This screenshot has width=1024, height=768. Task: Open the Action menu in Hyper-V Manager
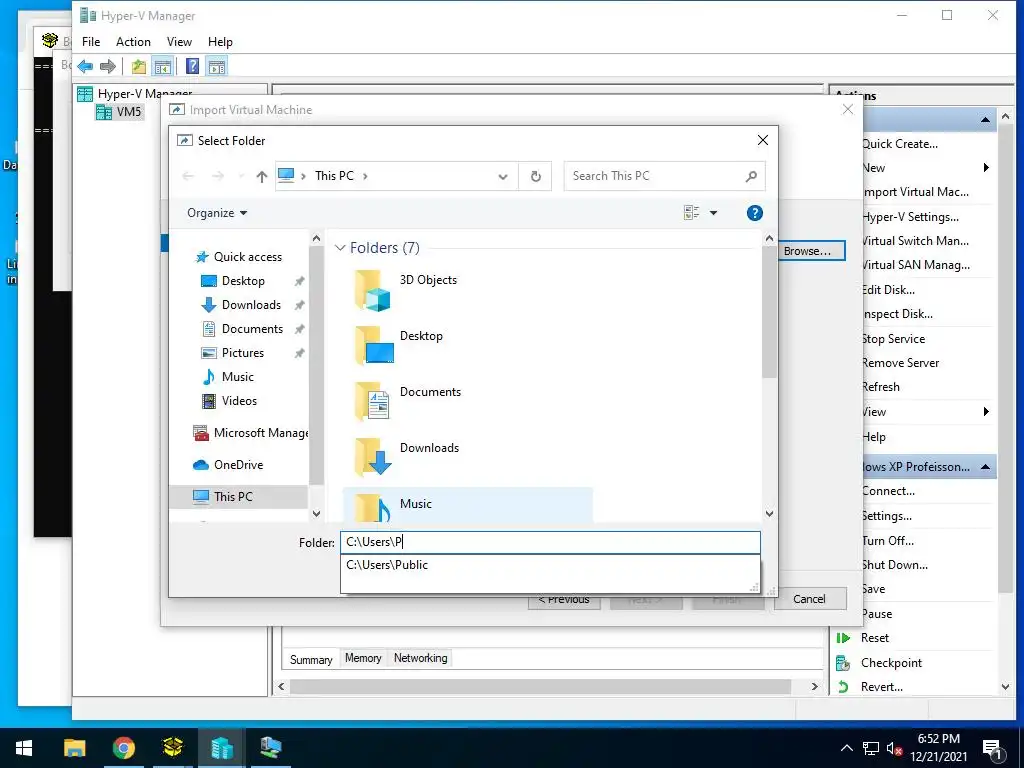pos(133,42)
